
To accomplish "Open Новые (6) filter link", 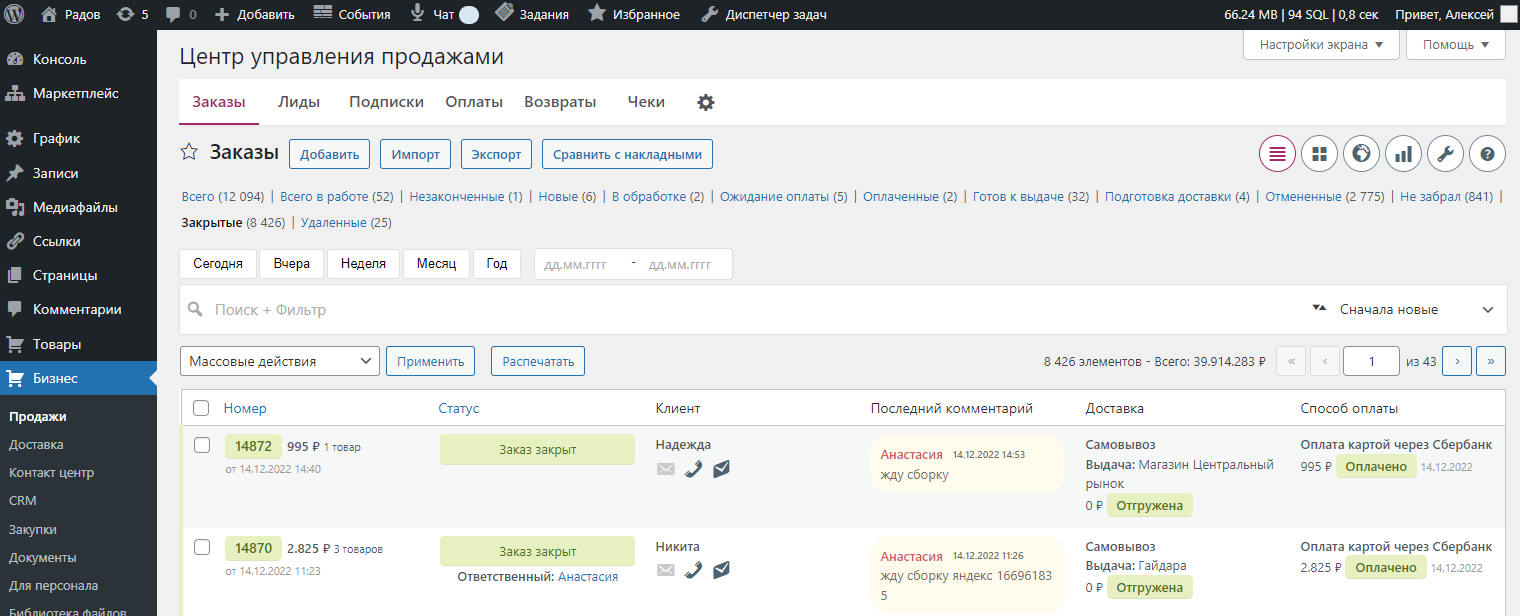I will point(567,197).
